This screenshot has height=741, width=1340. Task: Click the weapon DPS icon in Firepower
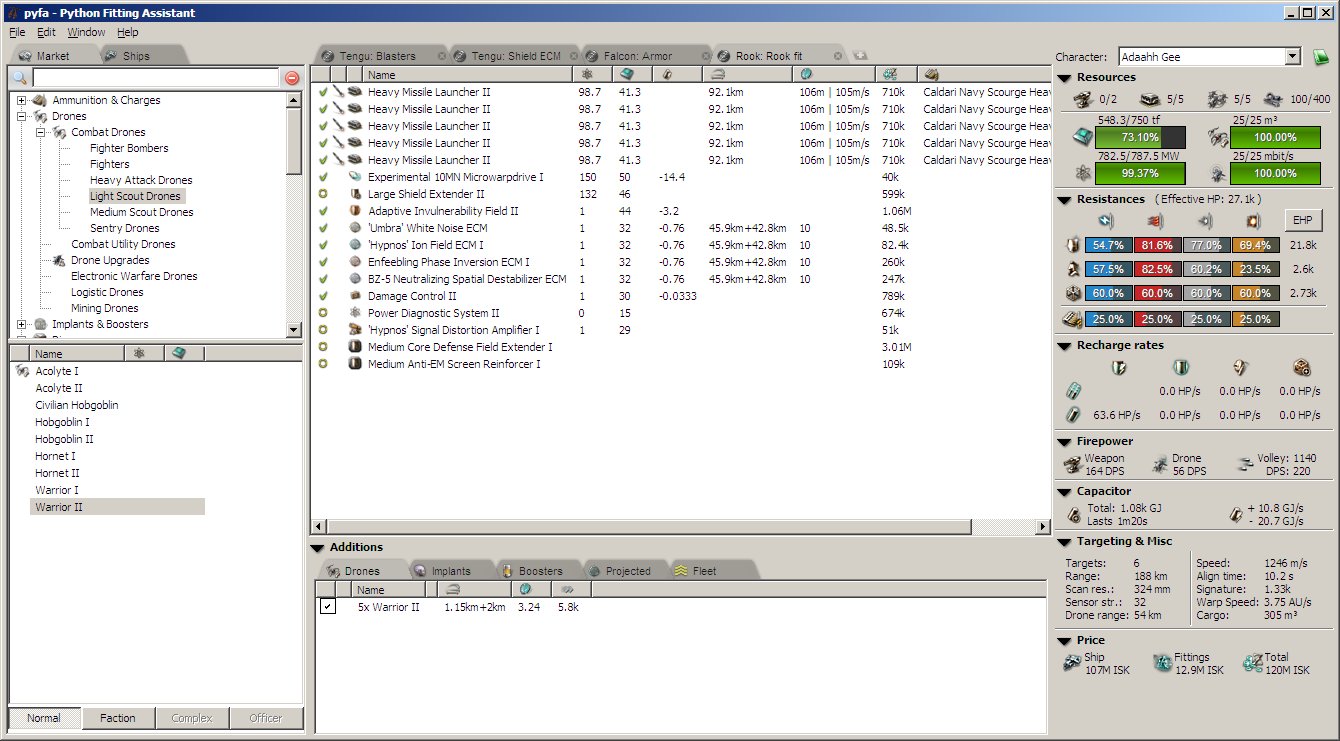tap(1072, 464)
